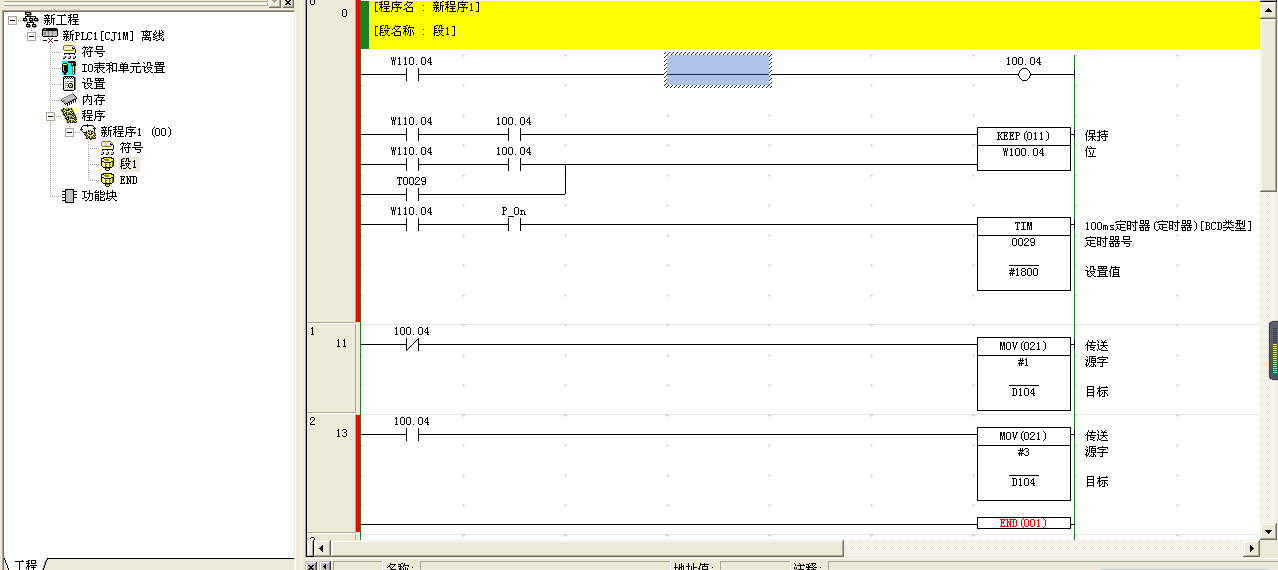1278x570 pixels.
Task: Select the END section icon
Action: pyautogui.click(x=107, y=180)
